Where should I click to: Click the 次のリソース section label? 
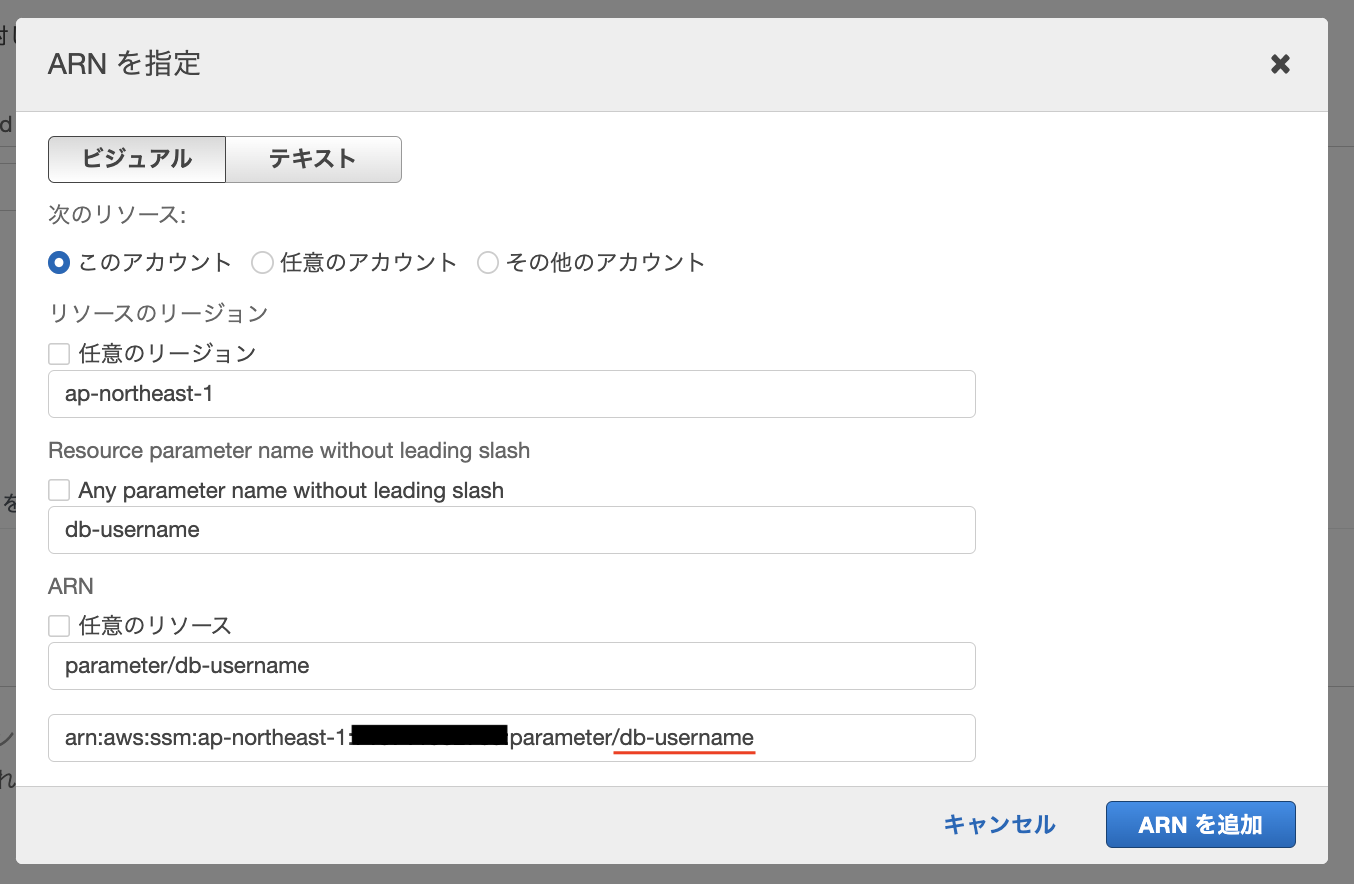tap(115, 214)
